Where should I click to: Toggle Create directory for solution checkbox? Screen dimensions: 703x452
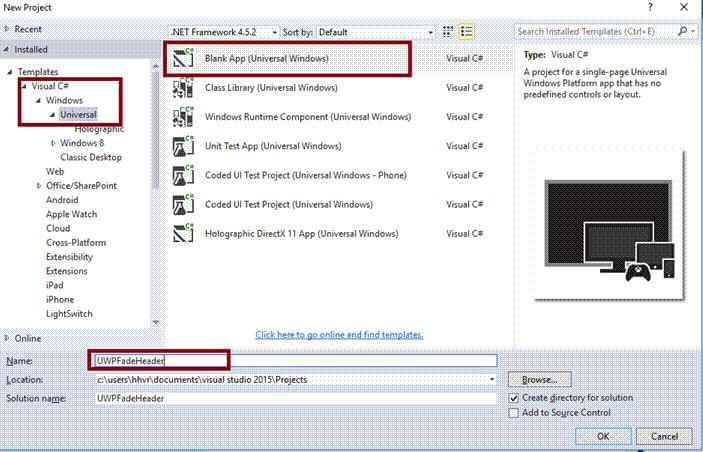tap(514, 398)
